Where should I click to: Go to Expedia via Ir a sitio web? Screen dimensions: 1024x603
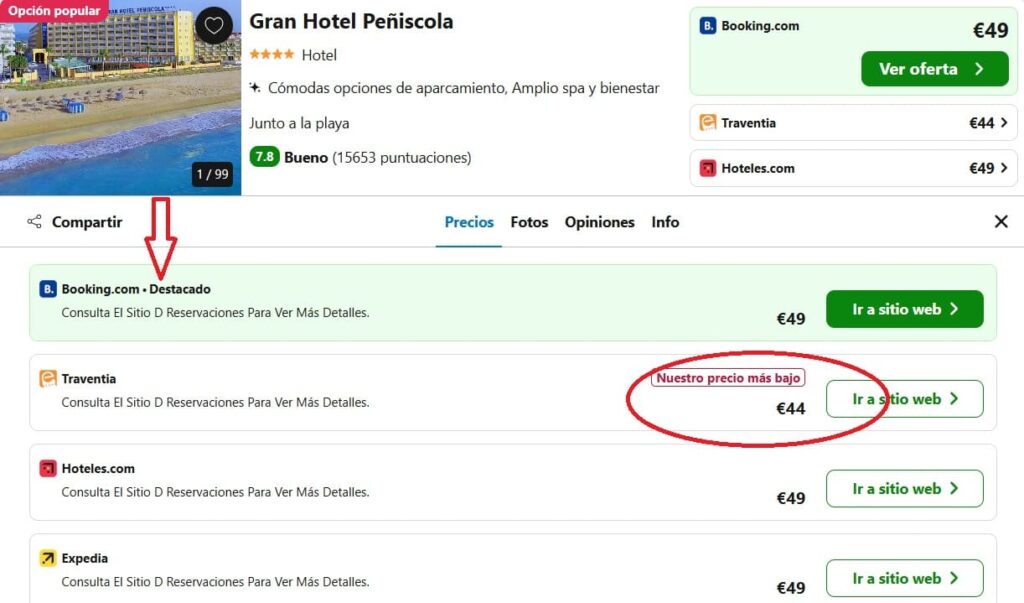click(904, 578)
